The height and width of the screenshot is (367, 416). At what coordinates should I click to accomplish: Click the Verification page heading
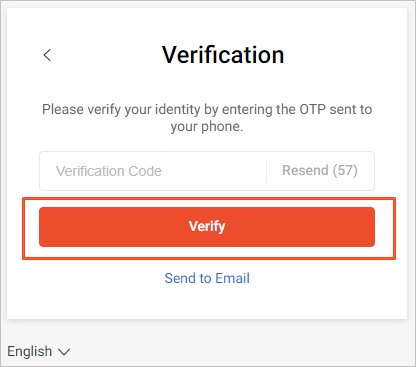223,55
